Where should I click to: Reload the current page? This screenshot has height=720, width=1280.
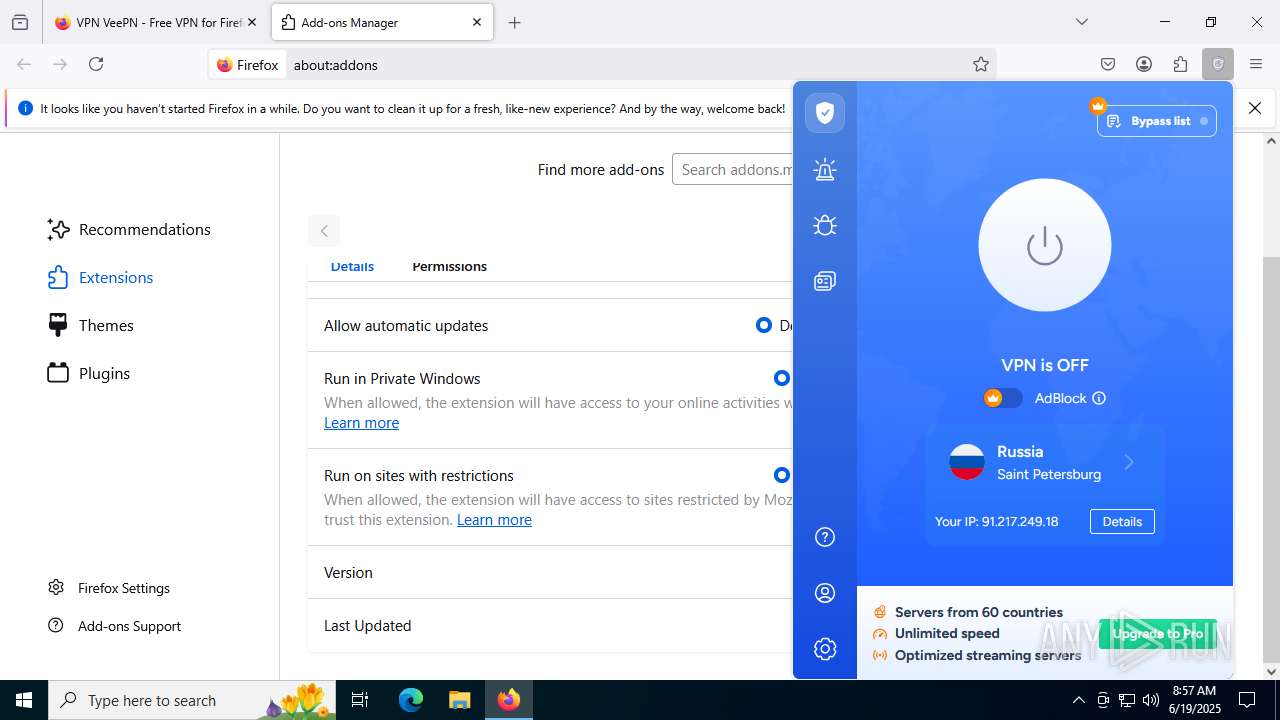click(x=96, y=65)
